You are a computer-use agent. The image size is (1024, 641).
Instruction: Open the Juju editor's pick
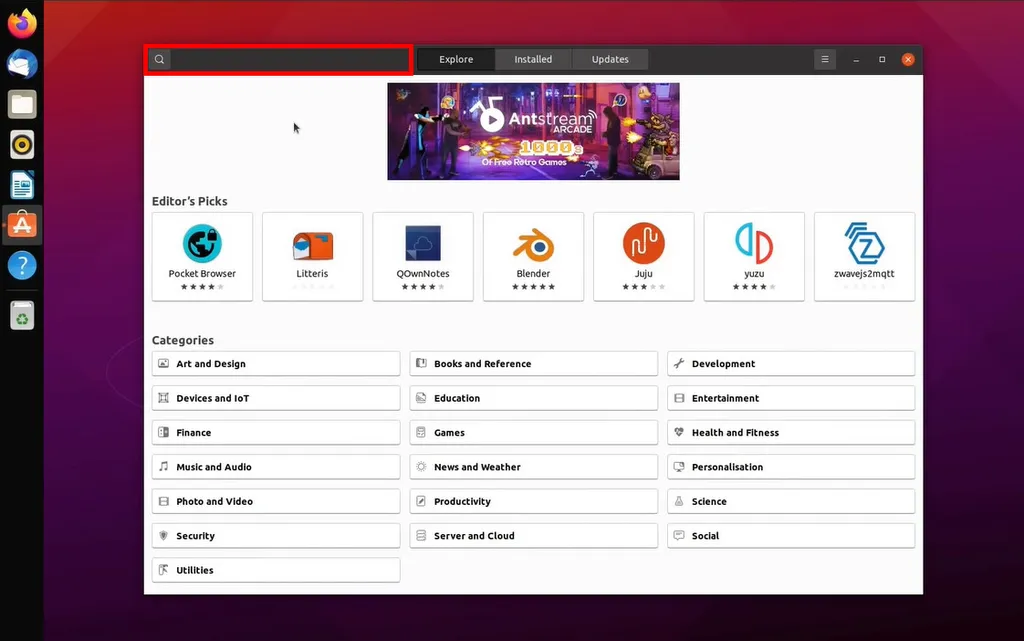tap(643, 244)
